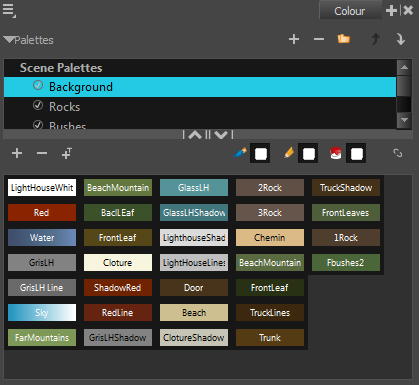
Task: Click the remove palette minus icon
Action: click(319, 39)
